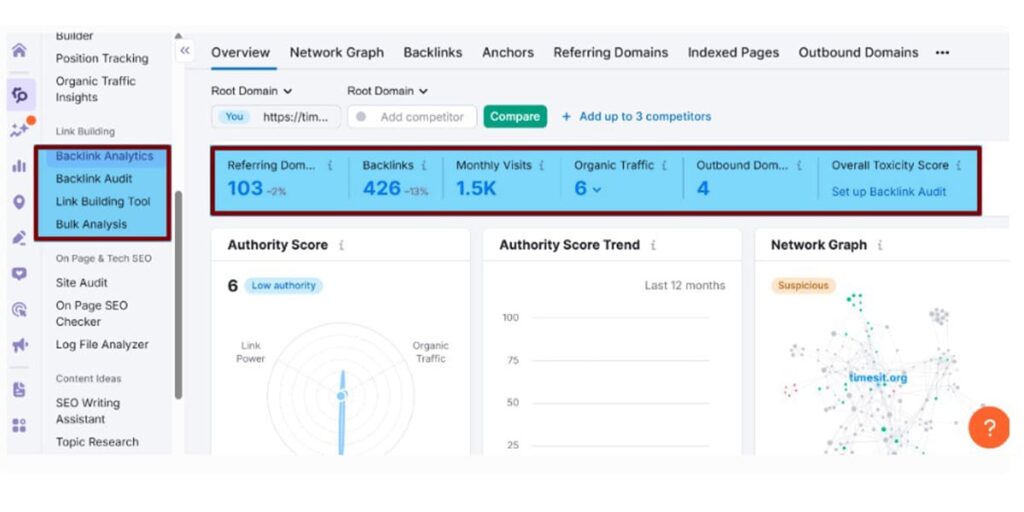
Task: Switch to the Referring Domains tab
Action: 610,53
